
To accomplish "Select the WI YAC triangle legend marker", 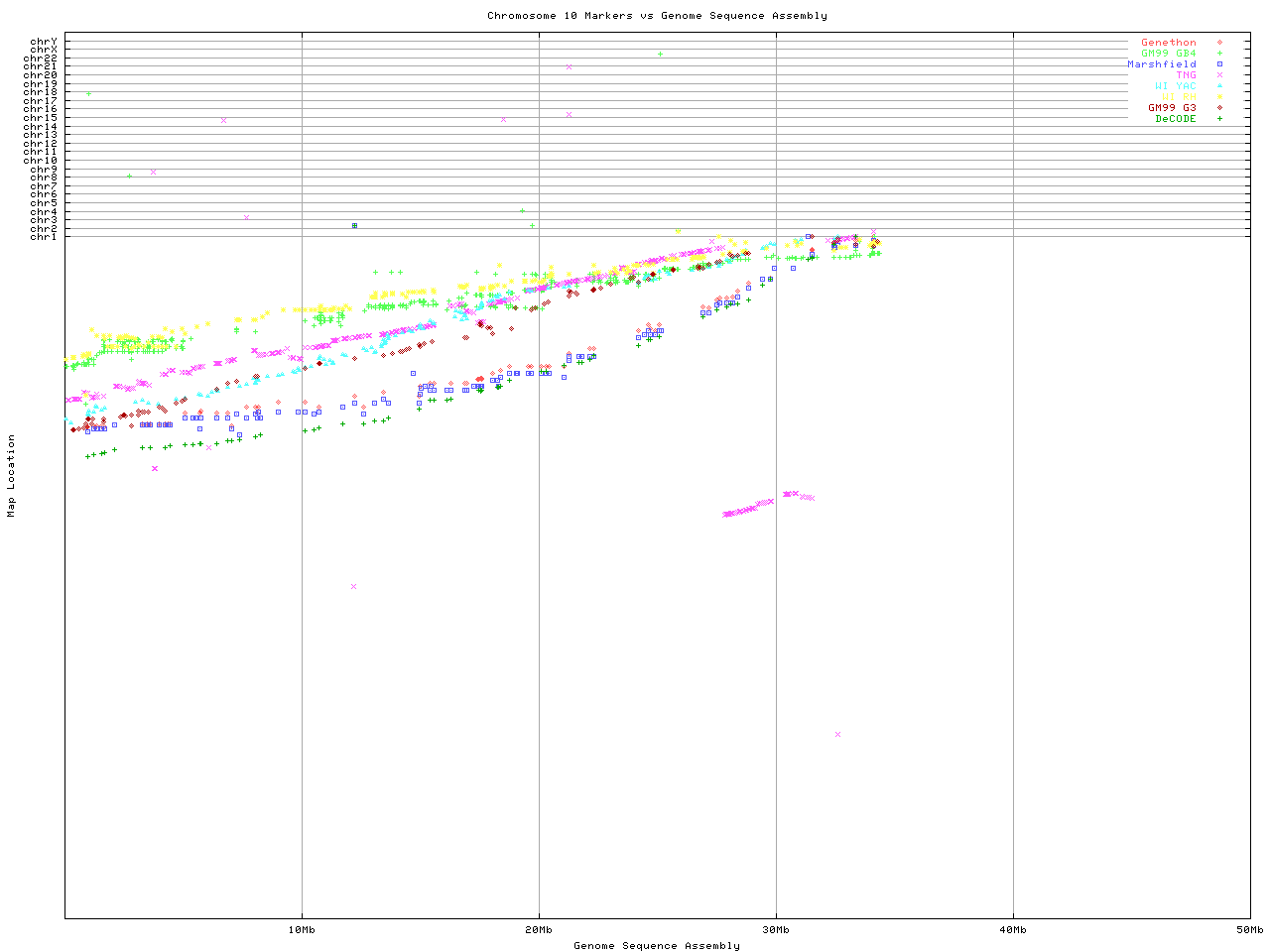I will [1219, 86].
